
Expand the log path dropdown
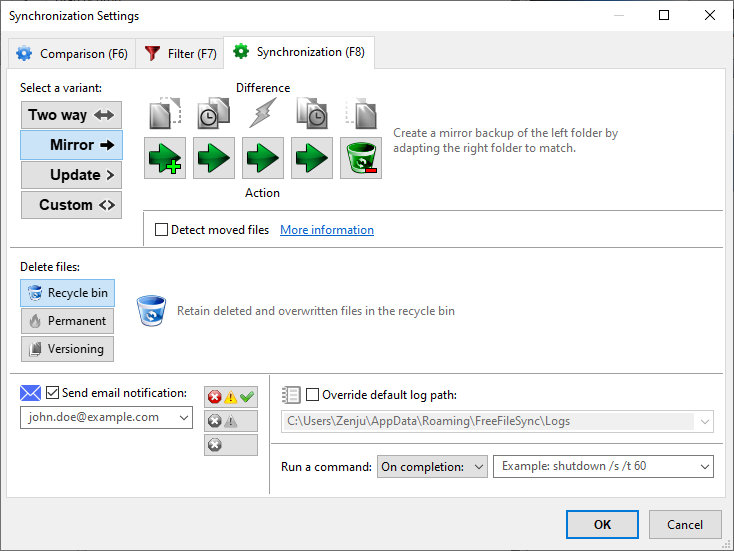coord(705,421)
